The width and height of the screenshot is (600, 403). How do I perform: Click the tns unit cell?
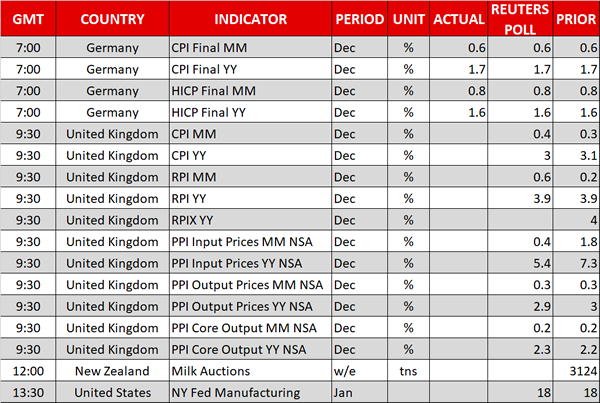(408, 372)
